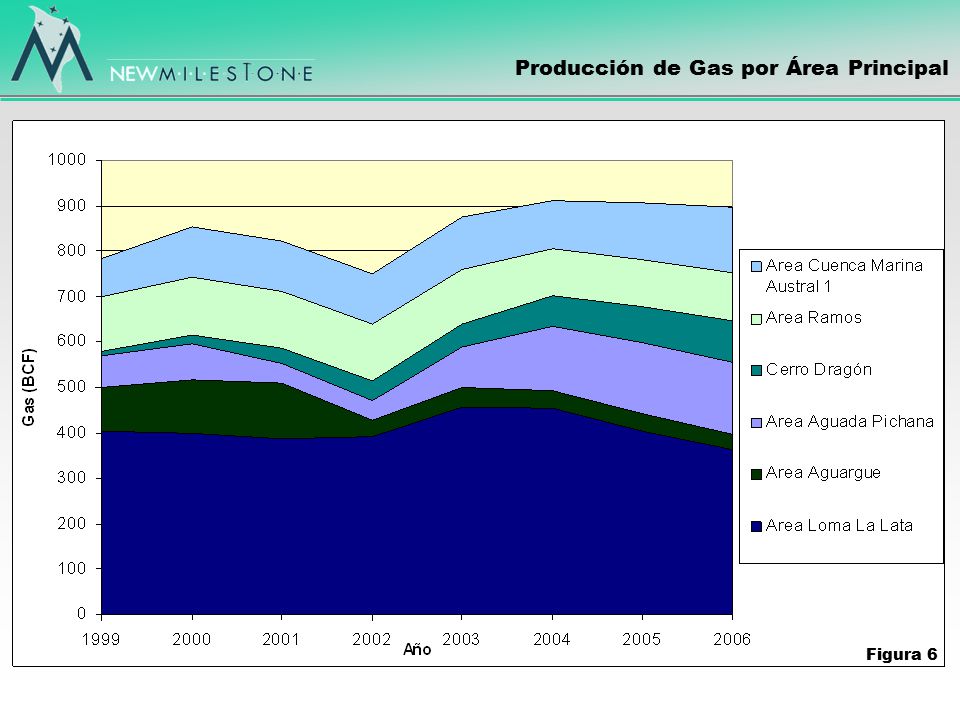
Task: Click the Area Aguargue legend swatch
Action: [756, 474]
